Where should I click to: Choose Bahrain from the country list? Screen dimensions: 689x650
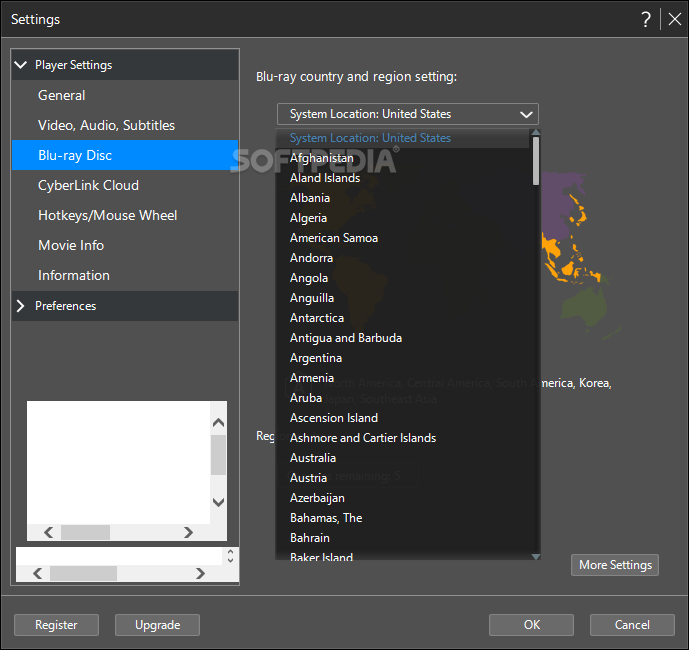click(x=403, y=538)
